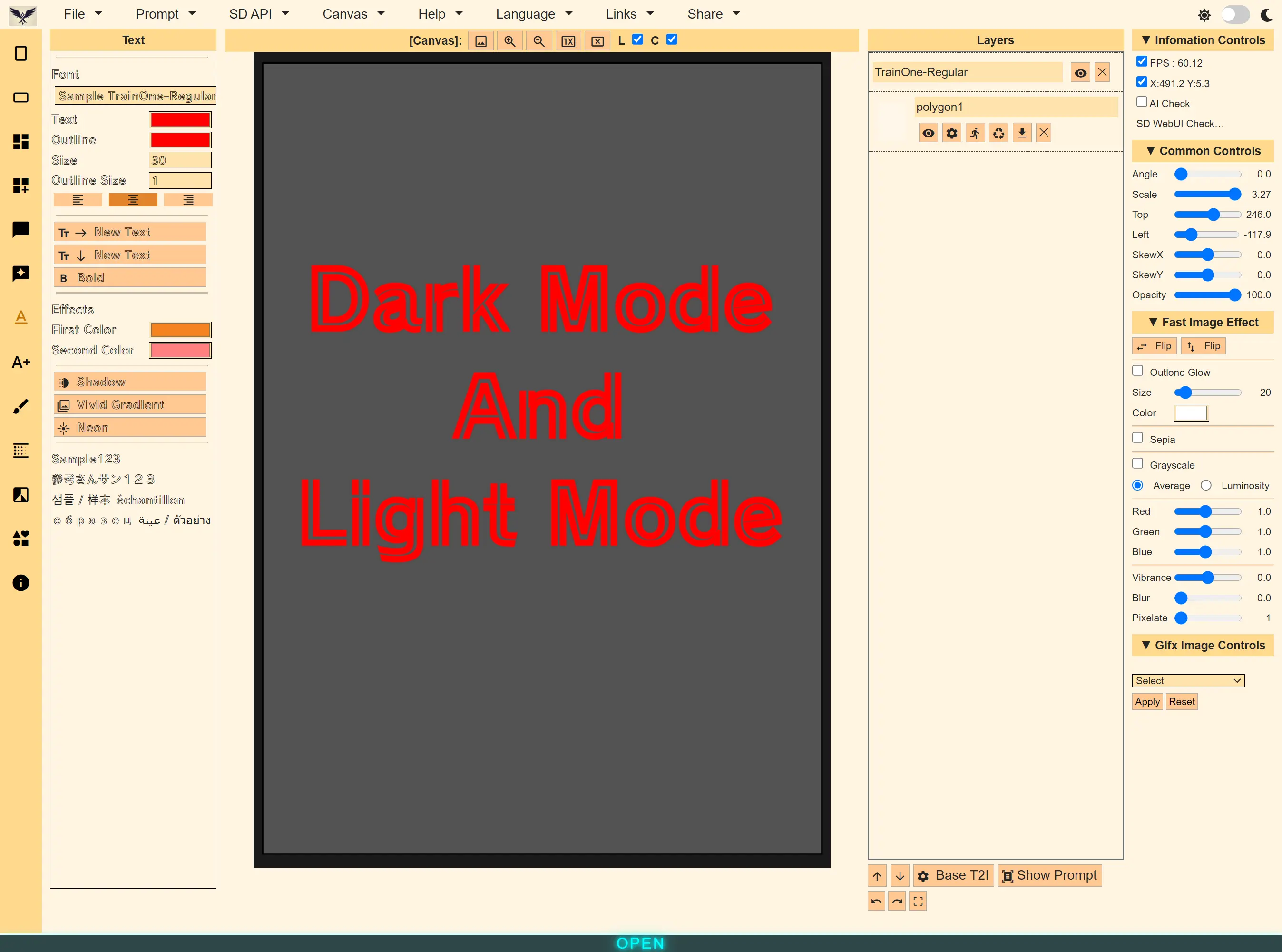This screenshot has width=1282, height=952.
Task: Open the SD API menu
Action: coord(259,14)
